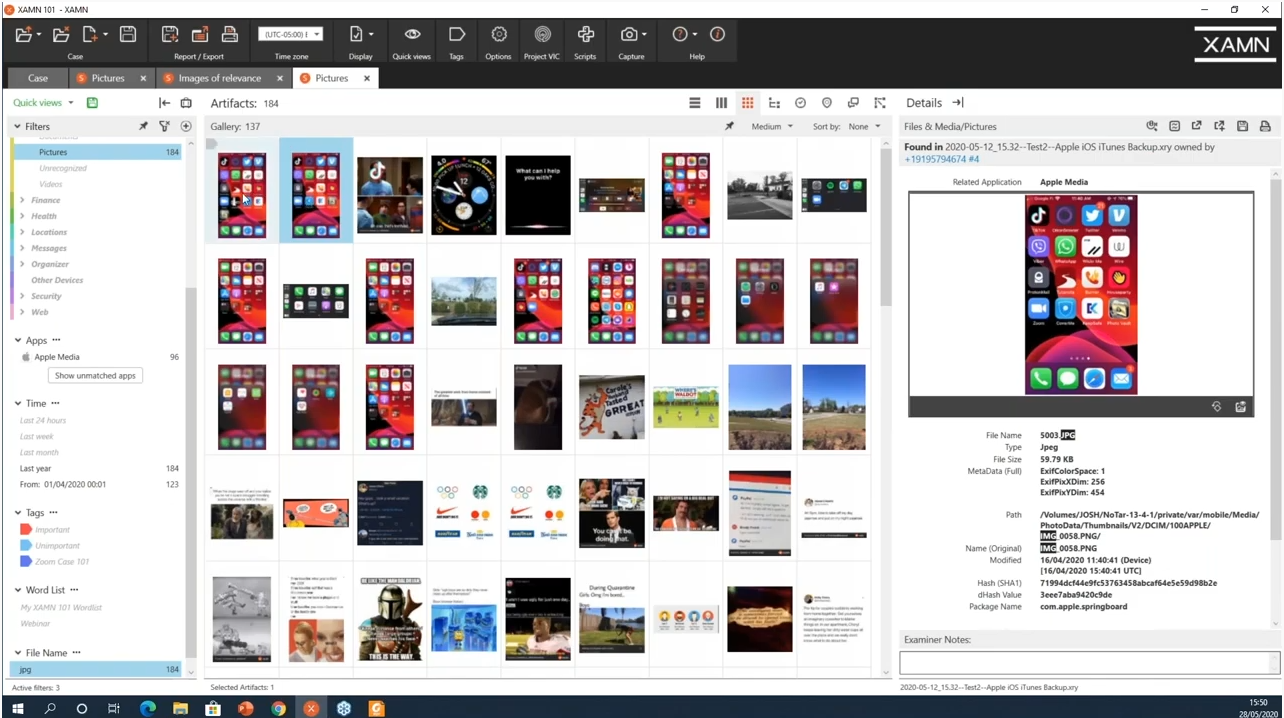
Task: Open the Project VIC tool
Action: click(541, 35)
